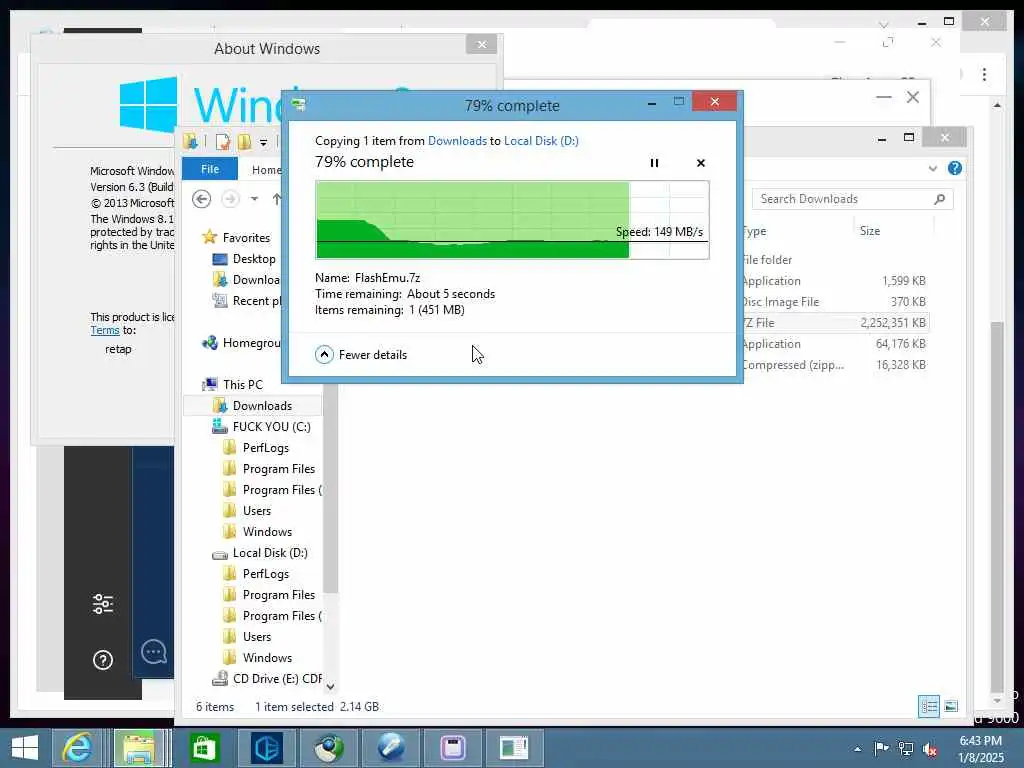The height and width of the screenshot is (768, 1024).
Task: Open the purple floppy disk app on taskbar
Action: click(453, 748)
